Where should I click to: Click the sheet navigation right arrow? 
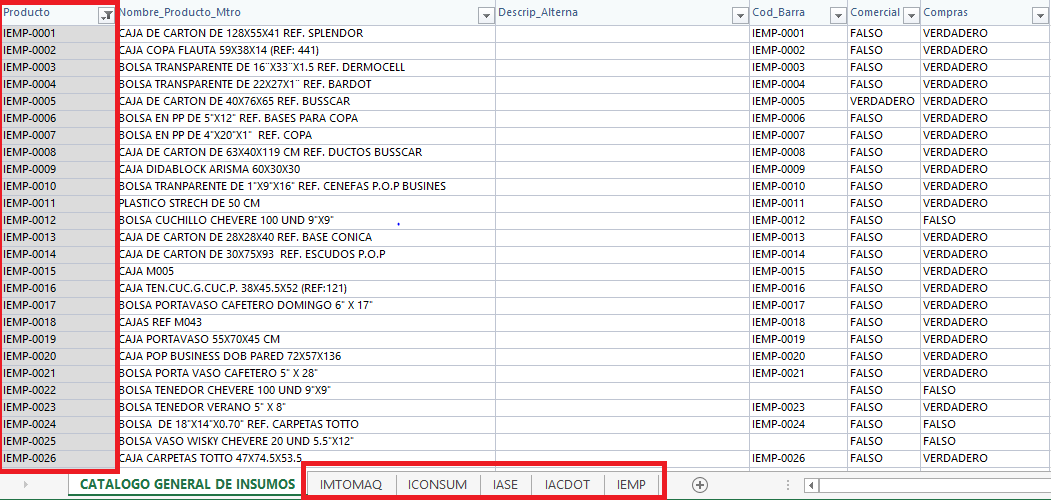[x=26, y=485]
